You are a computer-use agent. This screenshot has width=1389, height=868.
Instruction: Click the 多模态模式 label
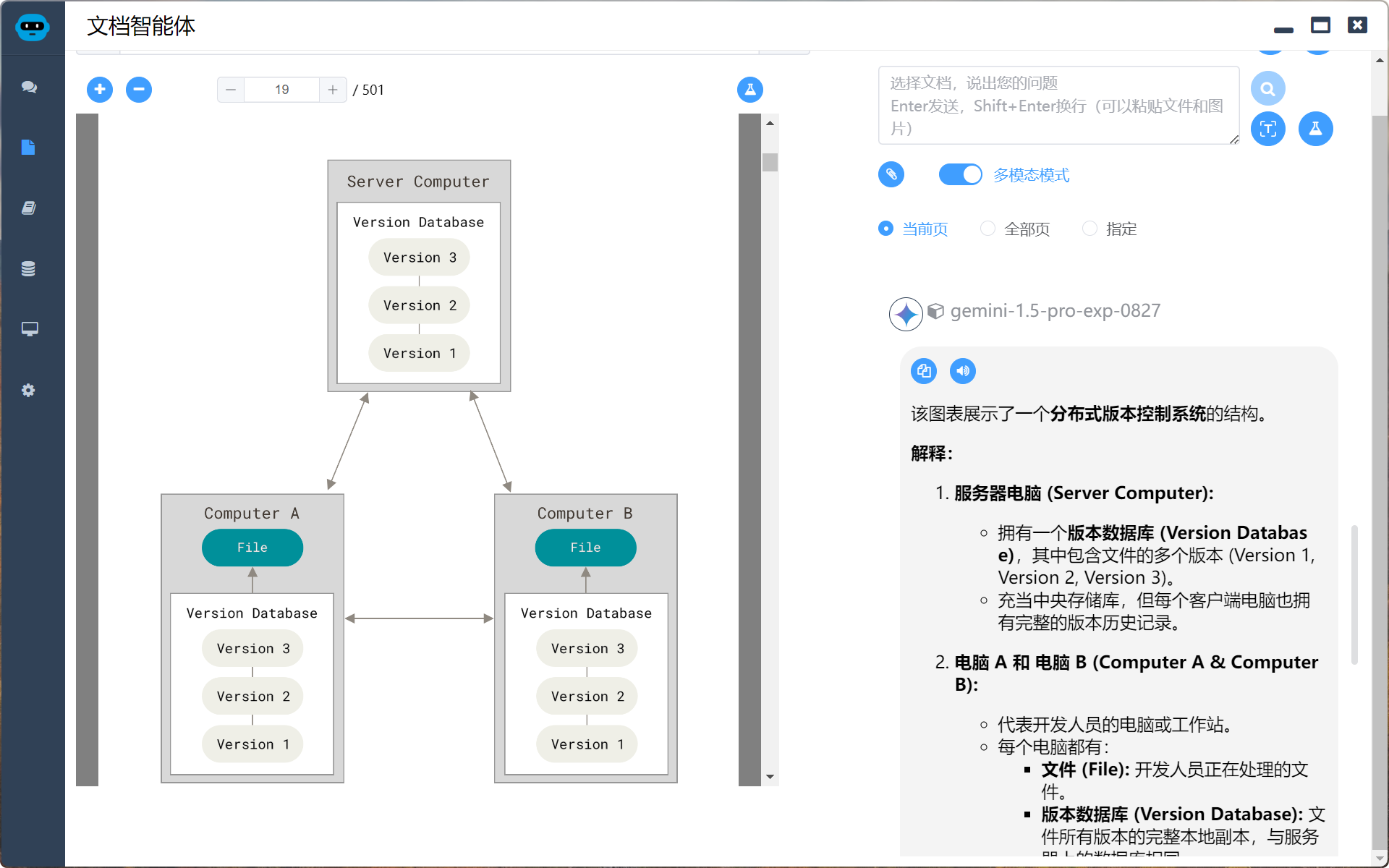1031,175
